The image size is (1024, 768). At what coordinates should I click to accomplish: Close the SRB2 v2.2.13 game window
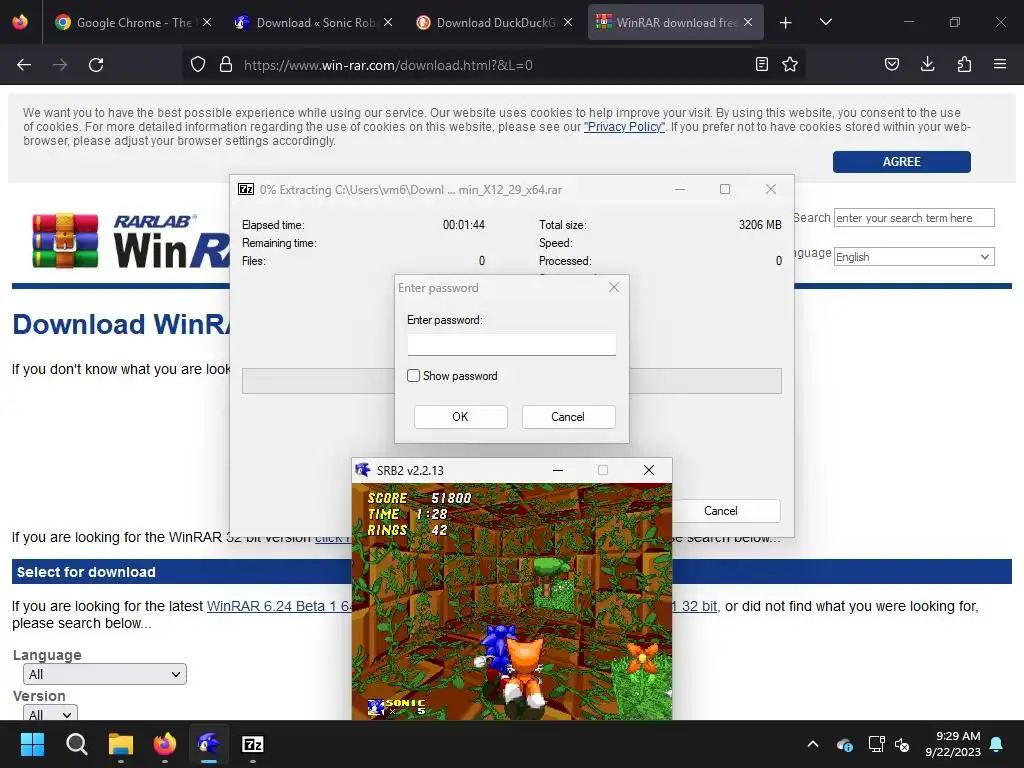(x=648, y=470)
